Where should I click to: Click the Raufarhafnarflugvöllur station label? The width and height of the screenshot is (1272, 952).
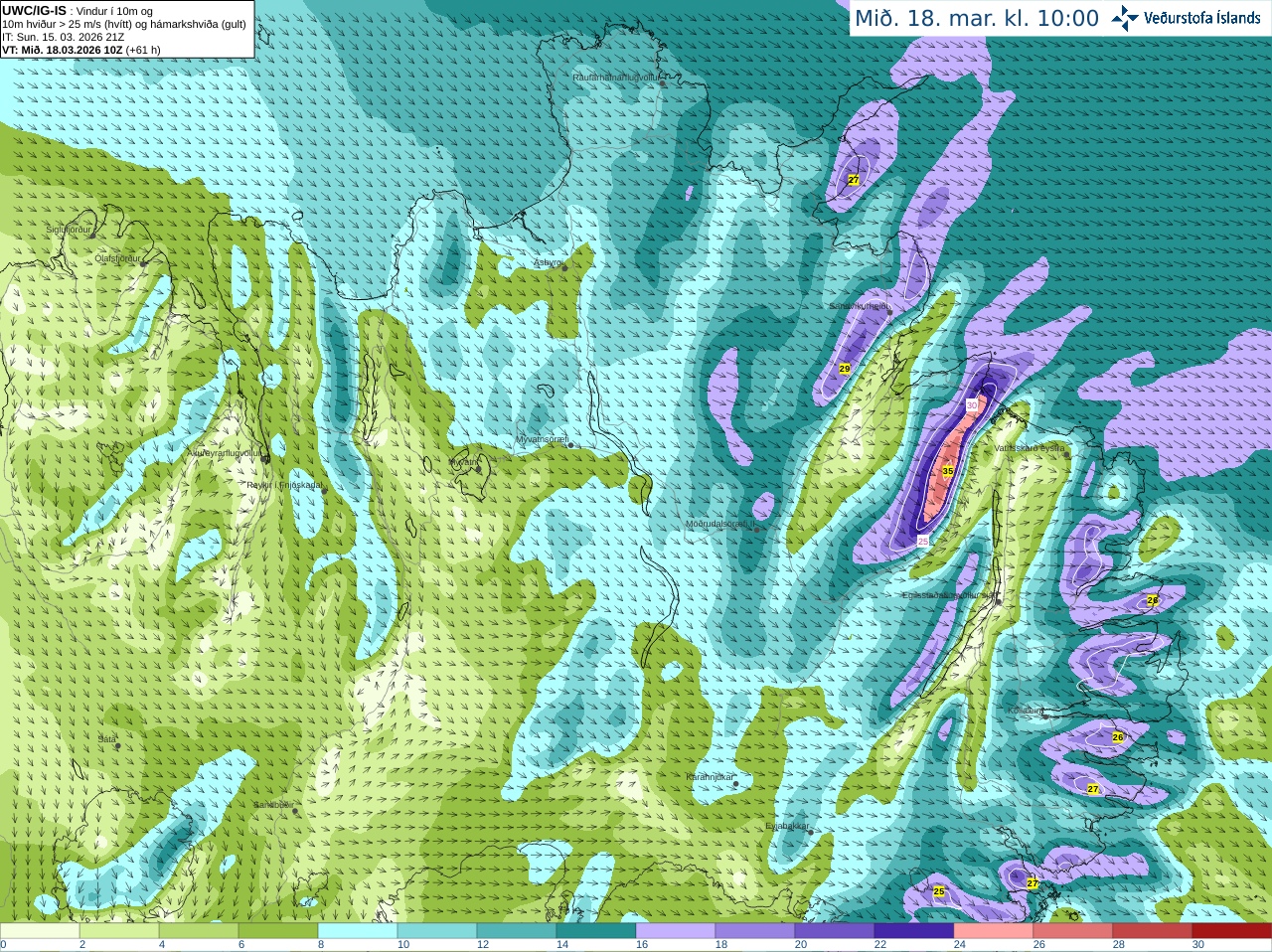pyautogui.click(x=616, y=78)
